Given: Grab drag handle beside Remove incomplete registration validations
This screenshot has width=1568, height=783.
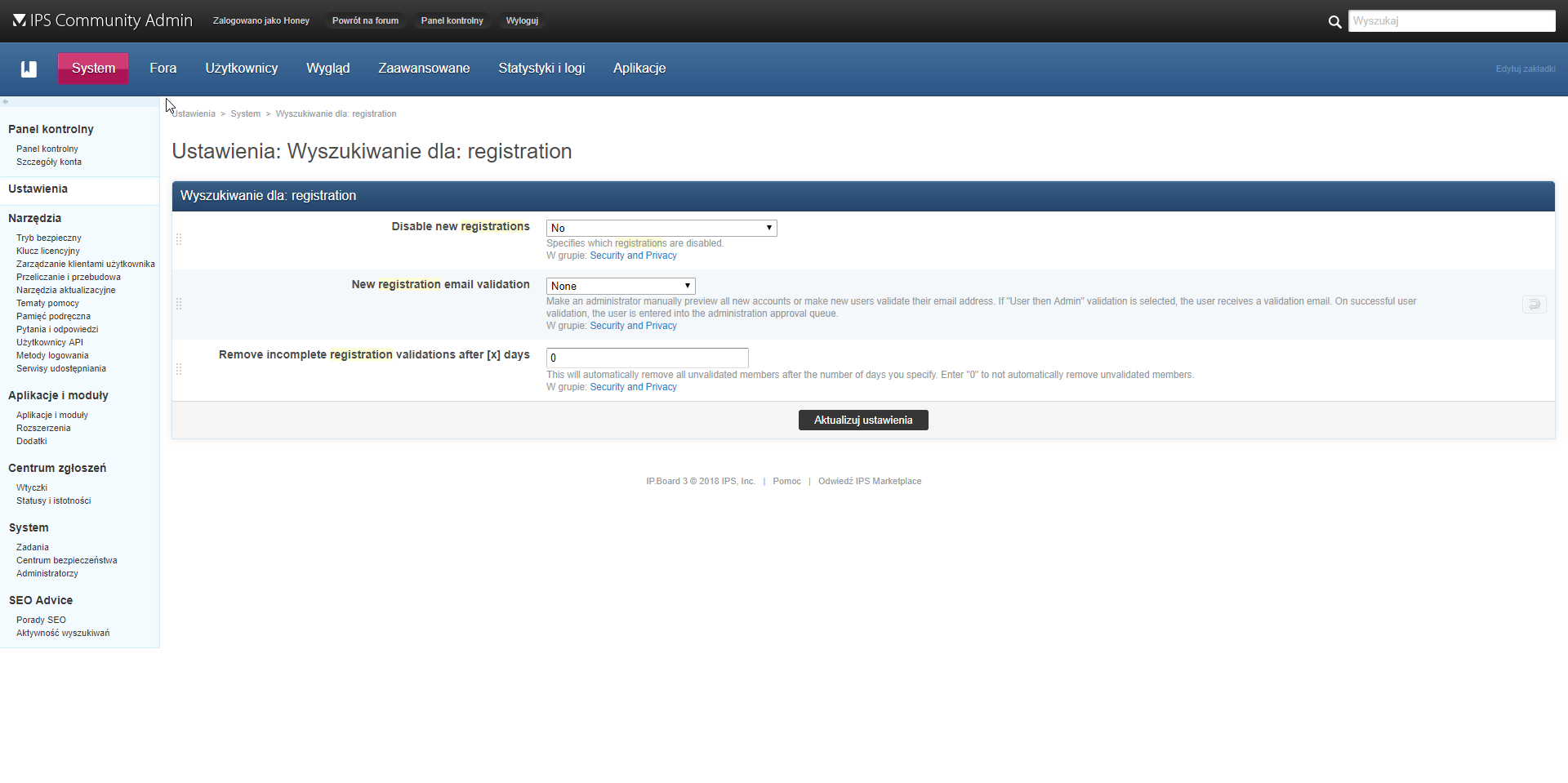Looking at the screenshot, I should 179,369.
